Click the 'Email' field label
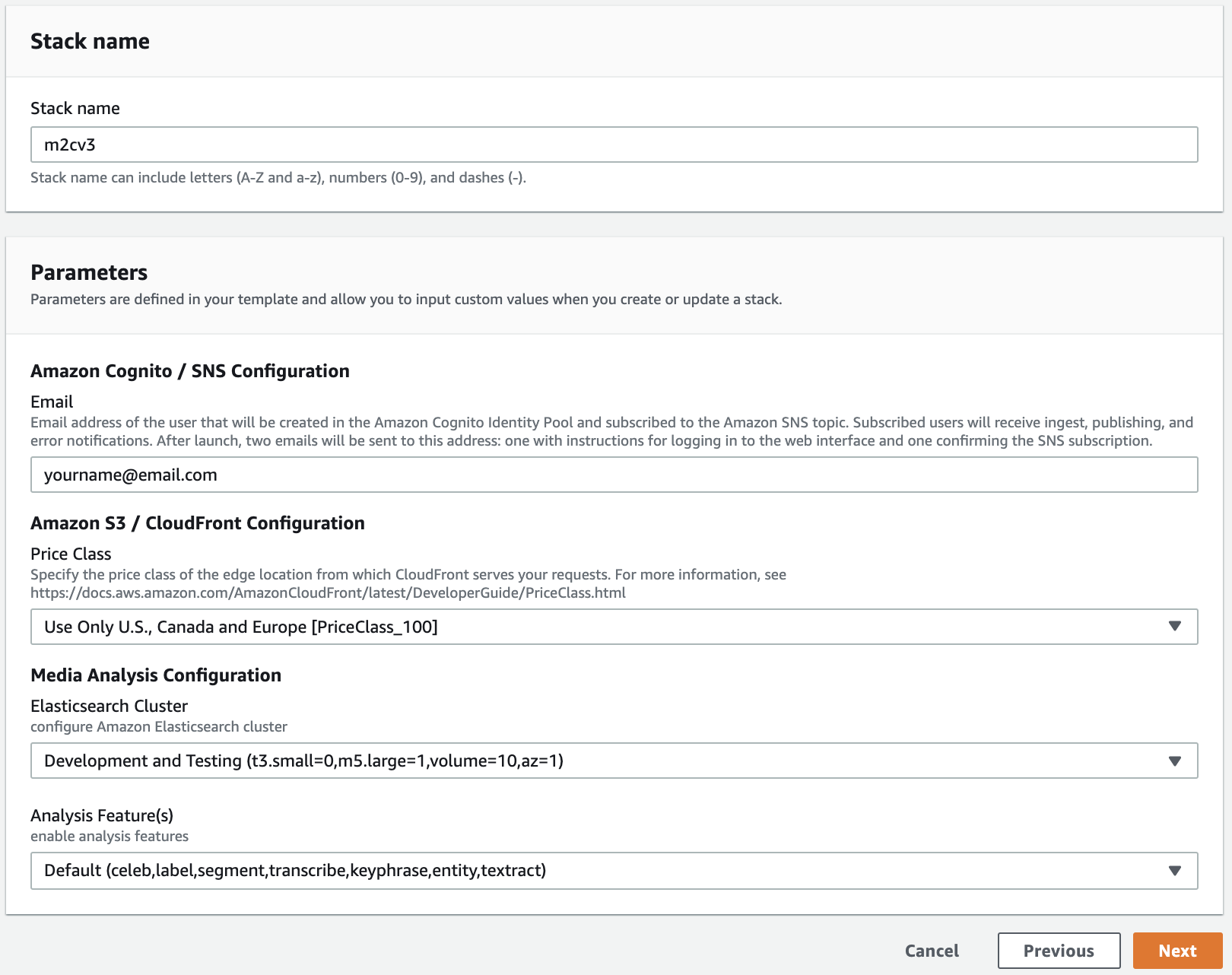1232x975 pixels. point(52,402)
